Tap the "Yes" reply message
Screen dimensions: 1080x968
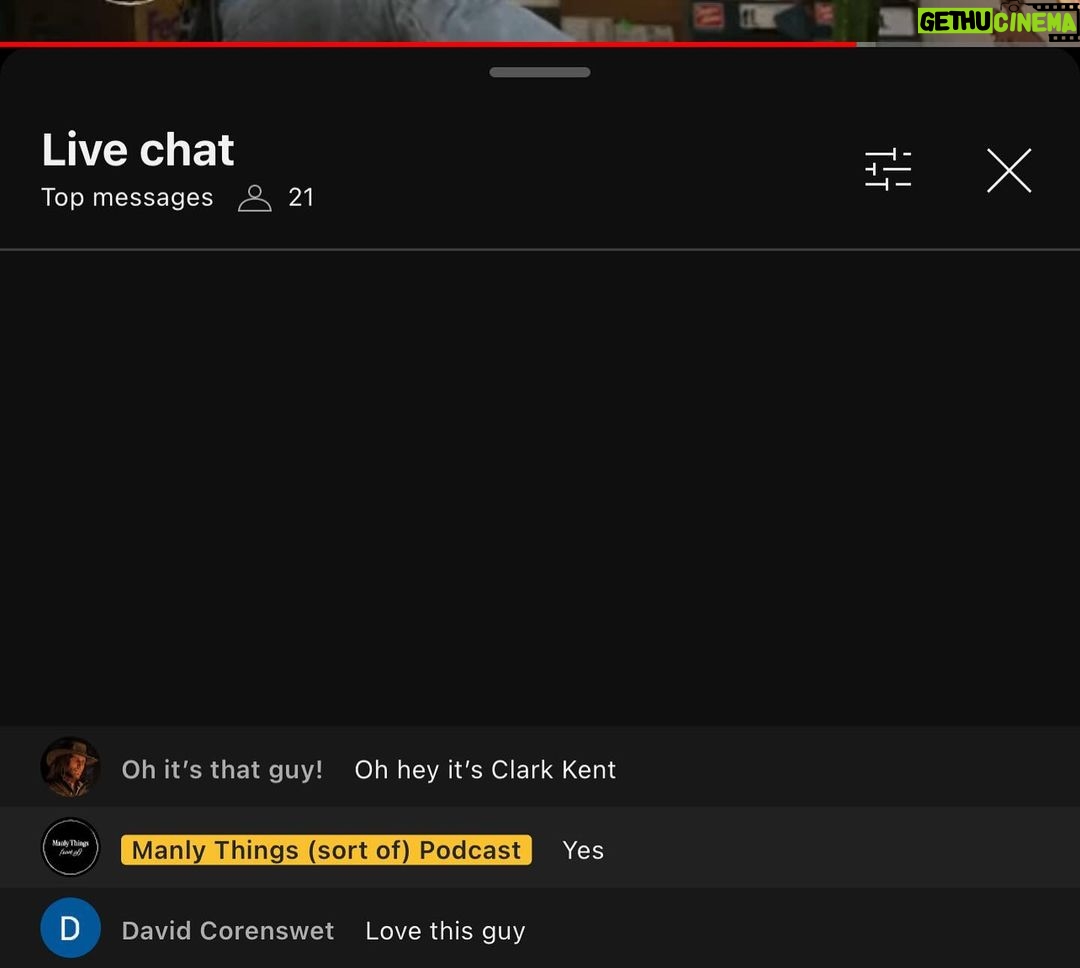coord(583,850)
